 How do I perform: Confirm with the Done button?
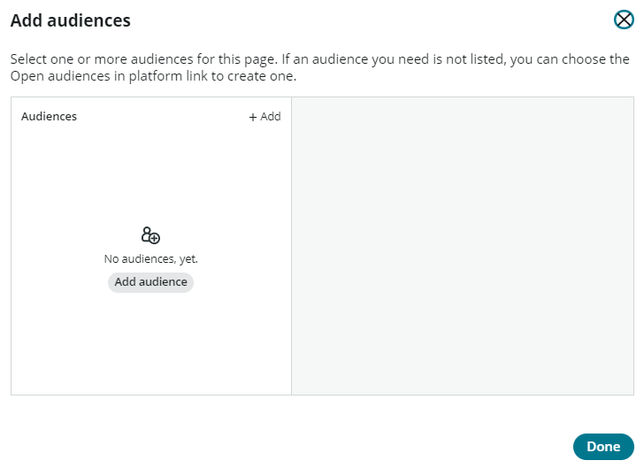click(603, 446)
